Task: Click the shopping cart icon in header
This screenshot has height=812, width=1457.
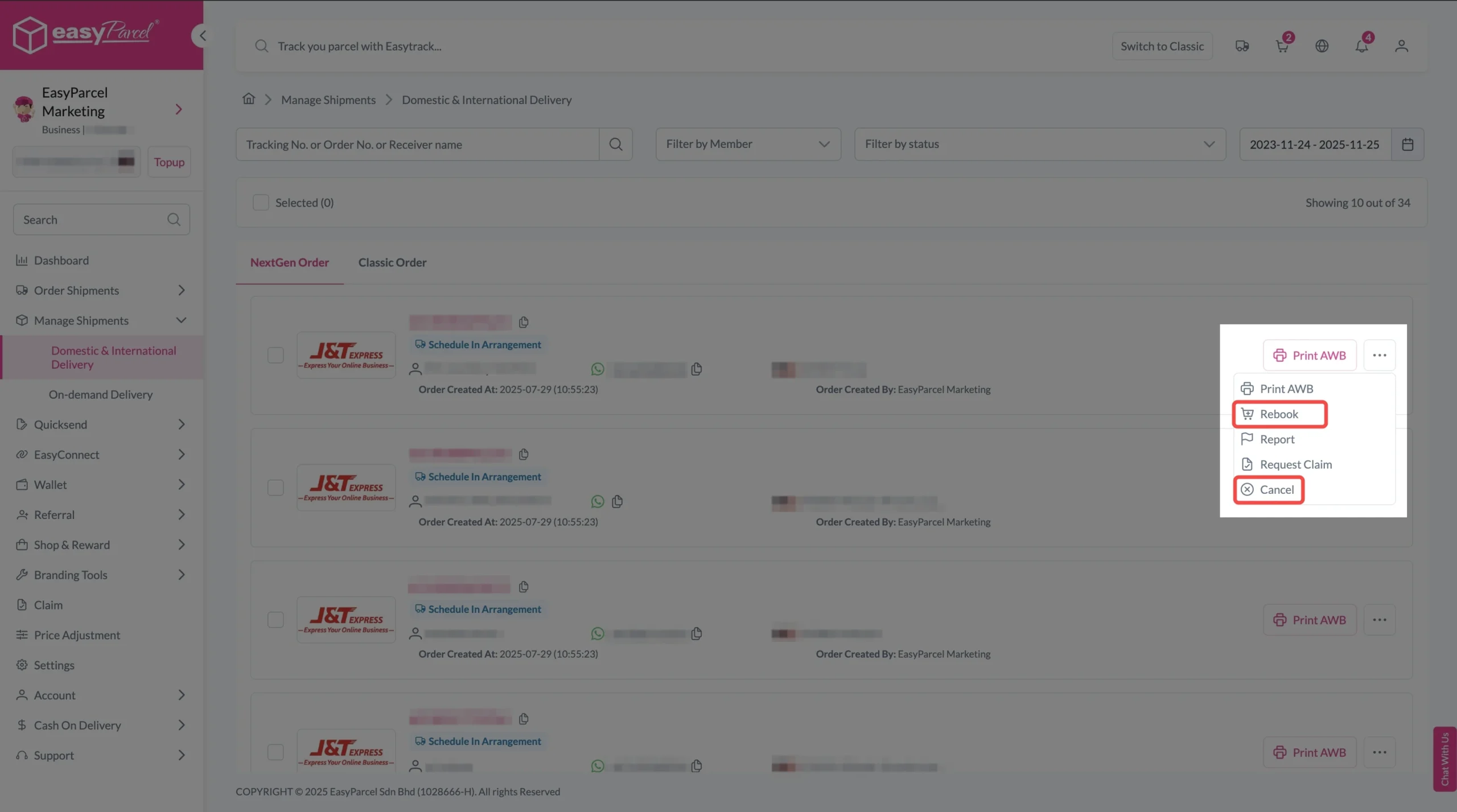Action: [x=1282, y=46]
